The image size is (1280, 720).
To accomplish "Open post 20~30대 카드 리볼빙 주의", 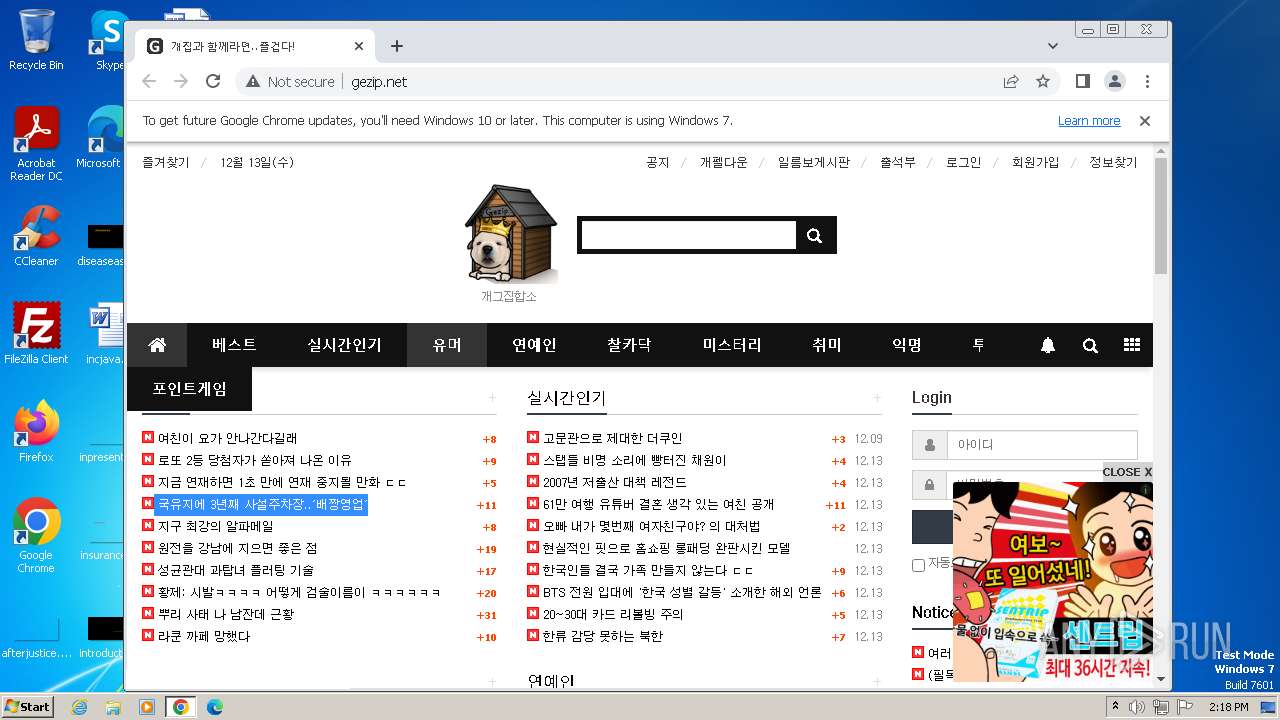I will tap(613, 614).
